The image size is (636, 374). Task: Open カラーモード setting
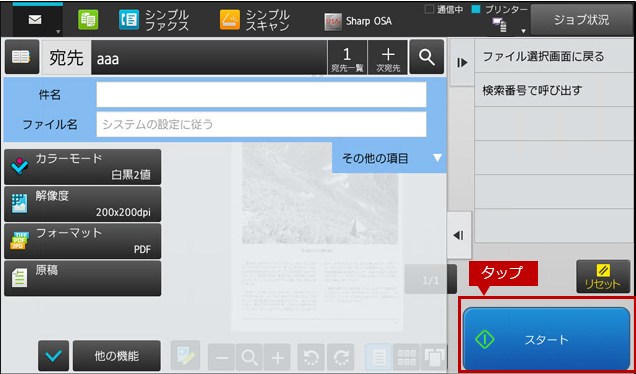click(82, 167)
